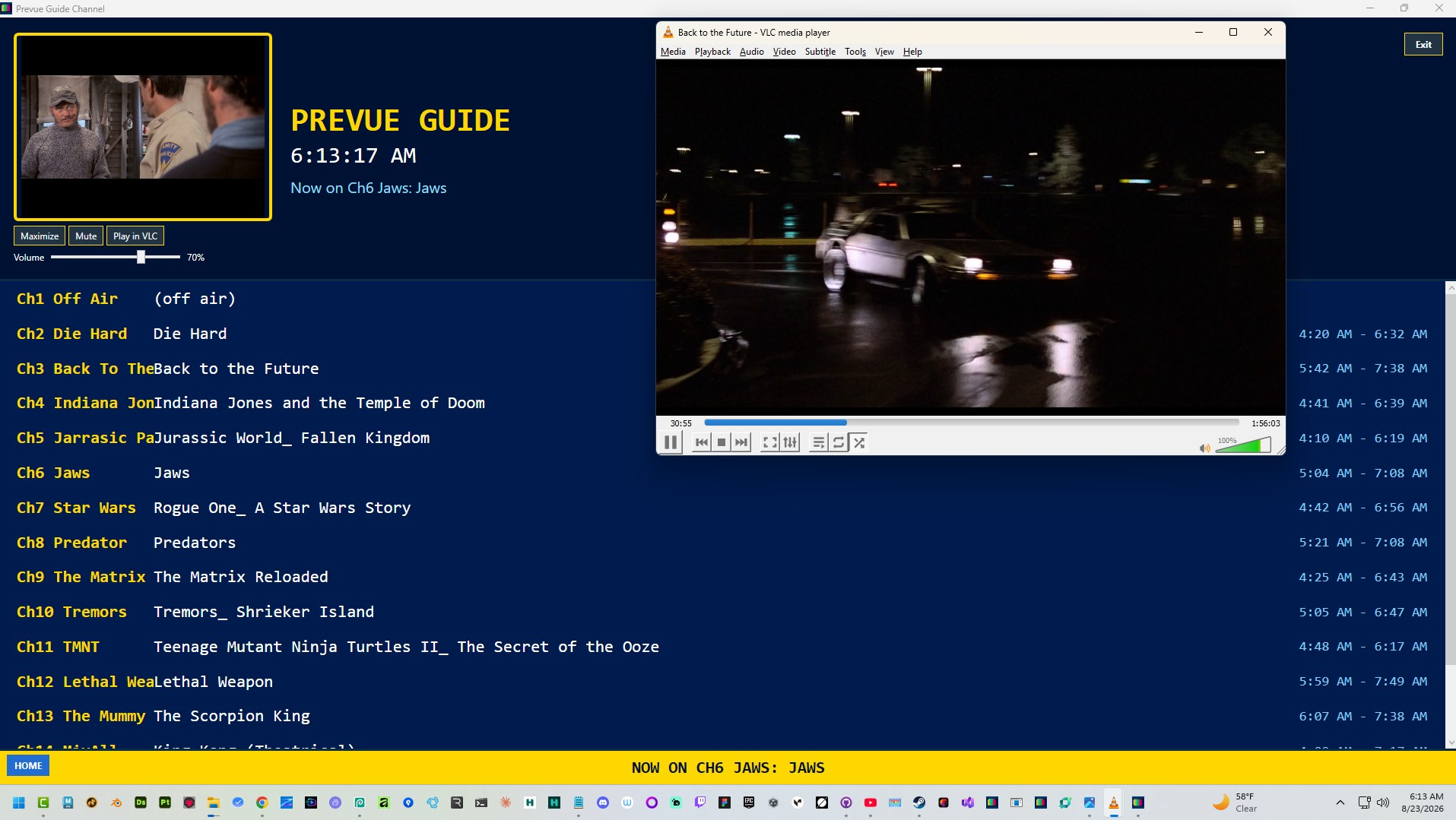Click the Mute button in Prevue Guide
The height and width of the screenshot is (820, 1456).
click(x=86, y=236)
